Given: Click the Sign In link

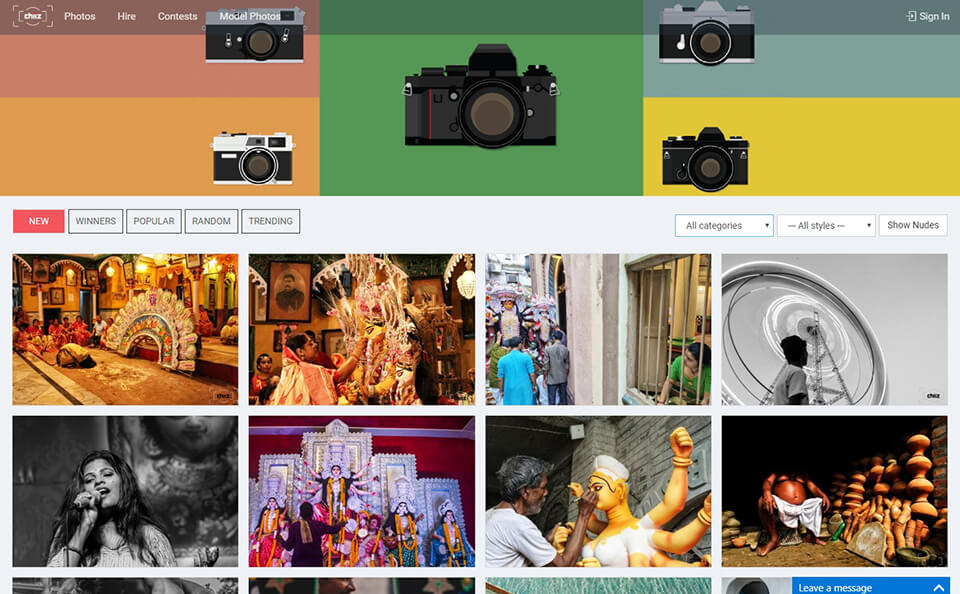Looking at the screenshot, I should [x=927, y=16].
